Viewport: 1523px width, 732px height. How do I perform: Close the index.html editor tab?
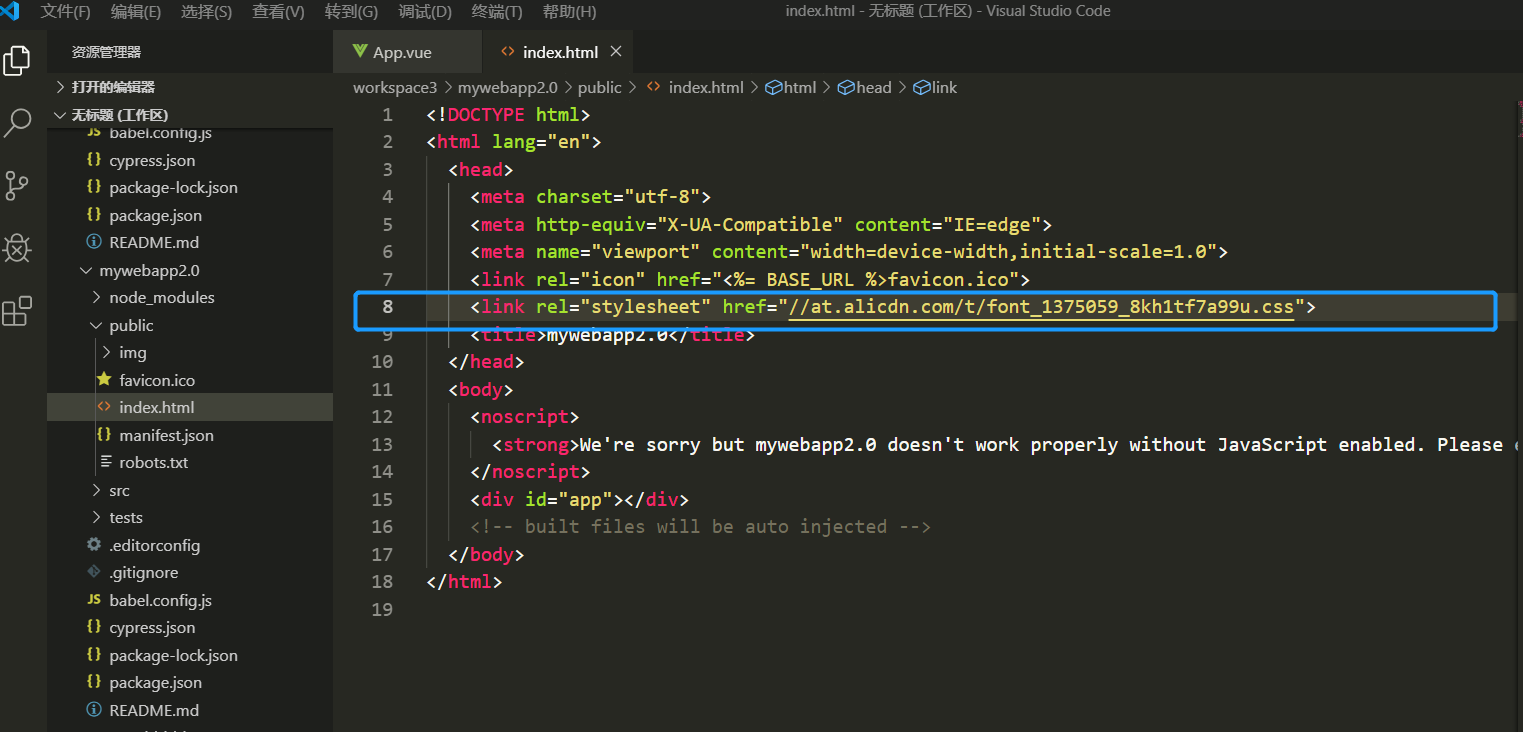[x=615, y=52]
